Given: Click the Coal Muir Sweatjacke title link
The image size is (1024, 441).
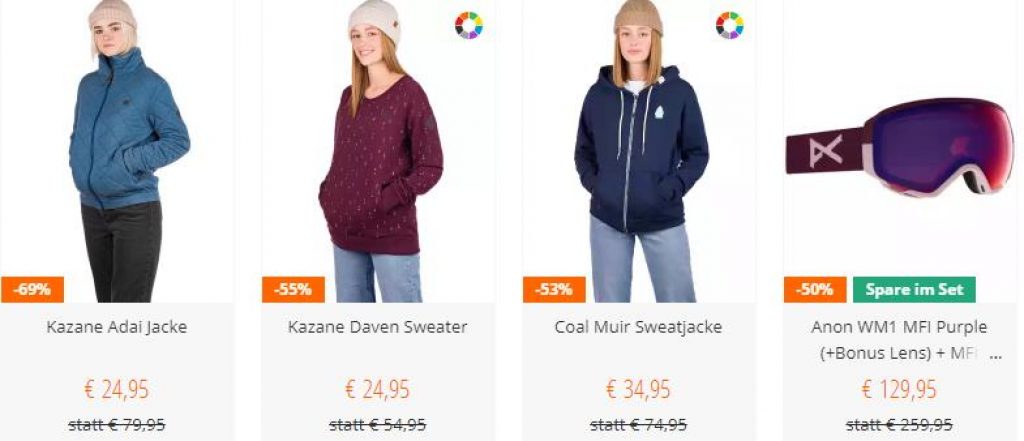Looking at the screenshot, I should click(x=639, y=327).
